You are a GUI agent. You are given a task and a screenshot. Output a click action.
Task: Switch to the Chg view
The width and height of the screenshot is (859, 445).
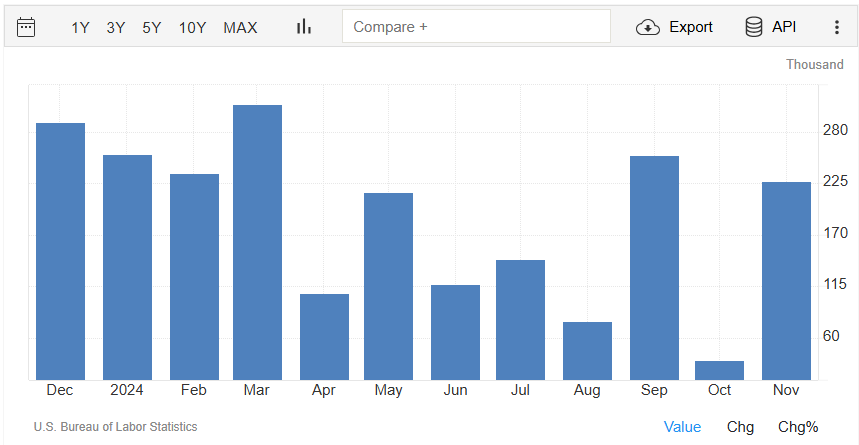click(740, 427)
